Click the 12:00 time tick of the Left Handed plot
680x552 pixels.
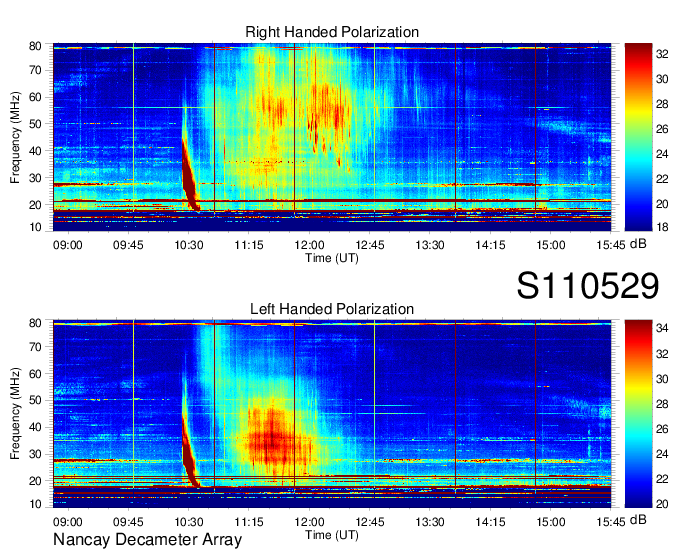[x=309, y=522]
